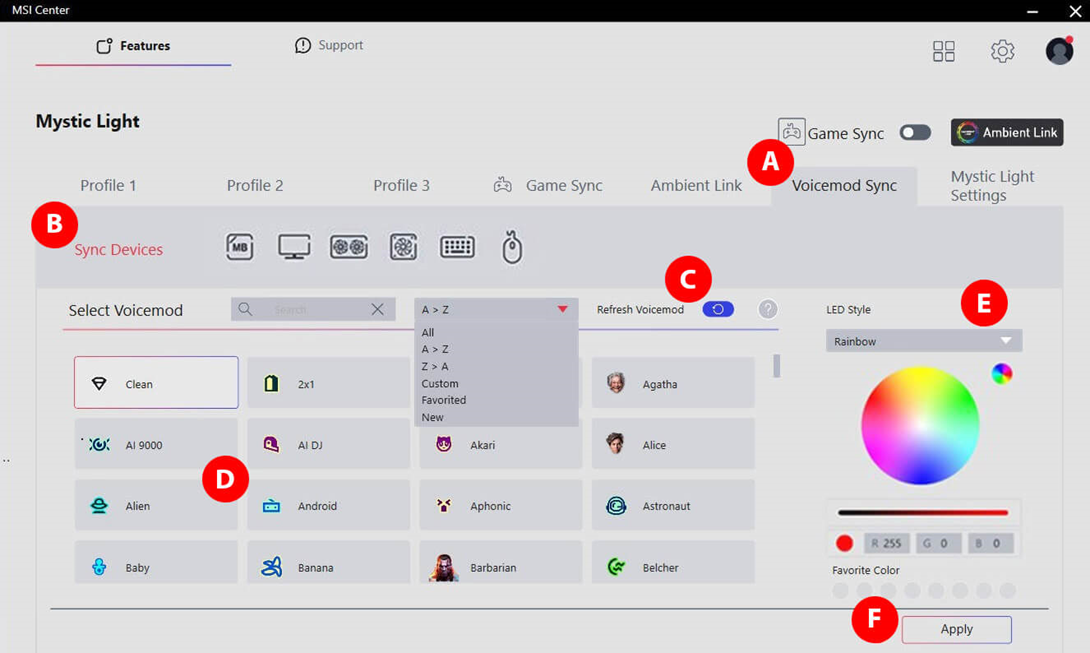Open the LED Style Rainbow dropdown

(x=924, y=341)
